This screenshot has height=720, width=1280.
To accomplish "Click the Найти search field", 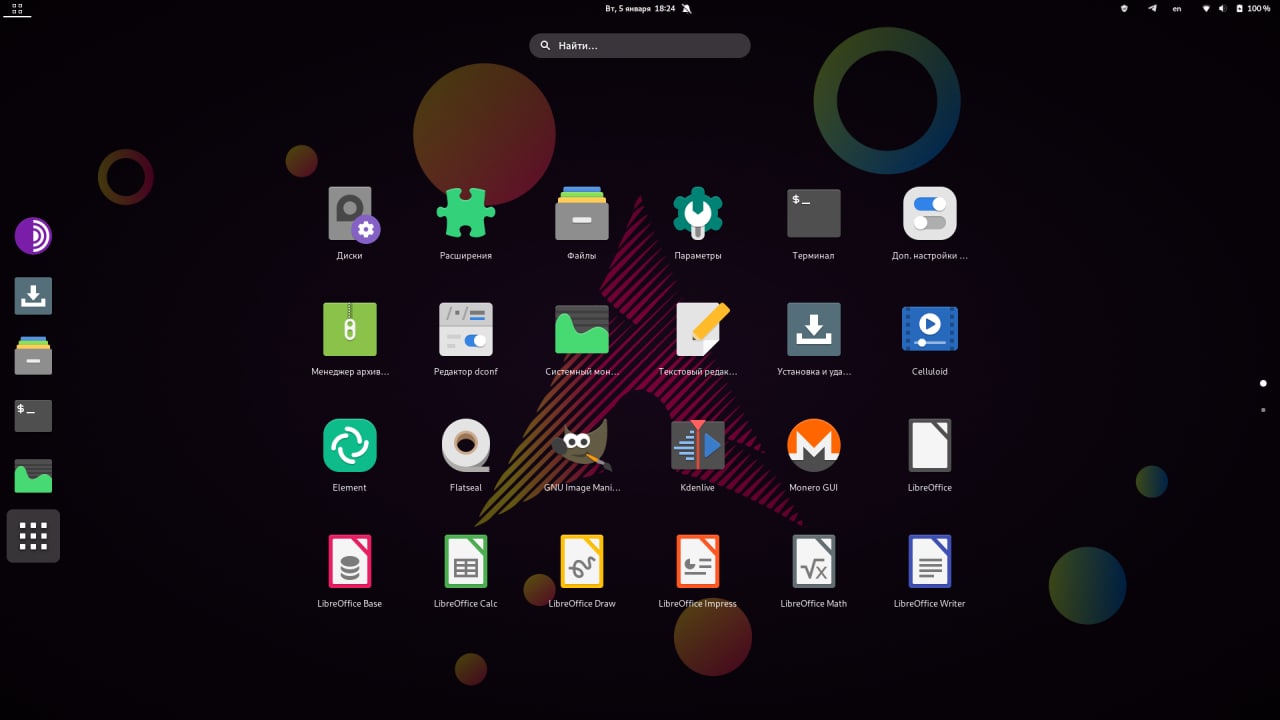I will [640, 45].
